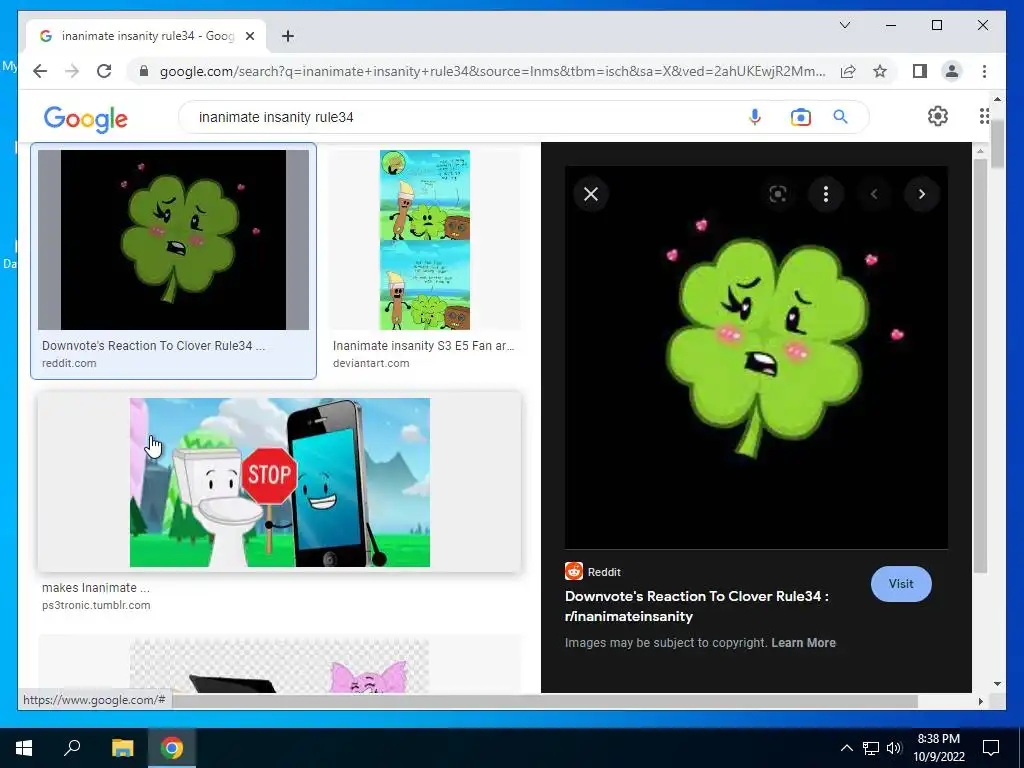Open the Windows notification center
Screen dimensions: 1024x768
coord(991,748)
